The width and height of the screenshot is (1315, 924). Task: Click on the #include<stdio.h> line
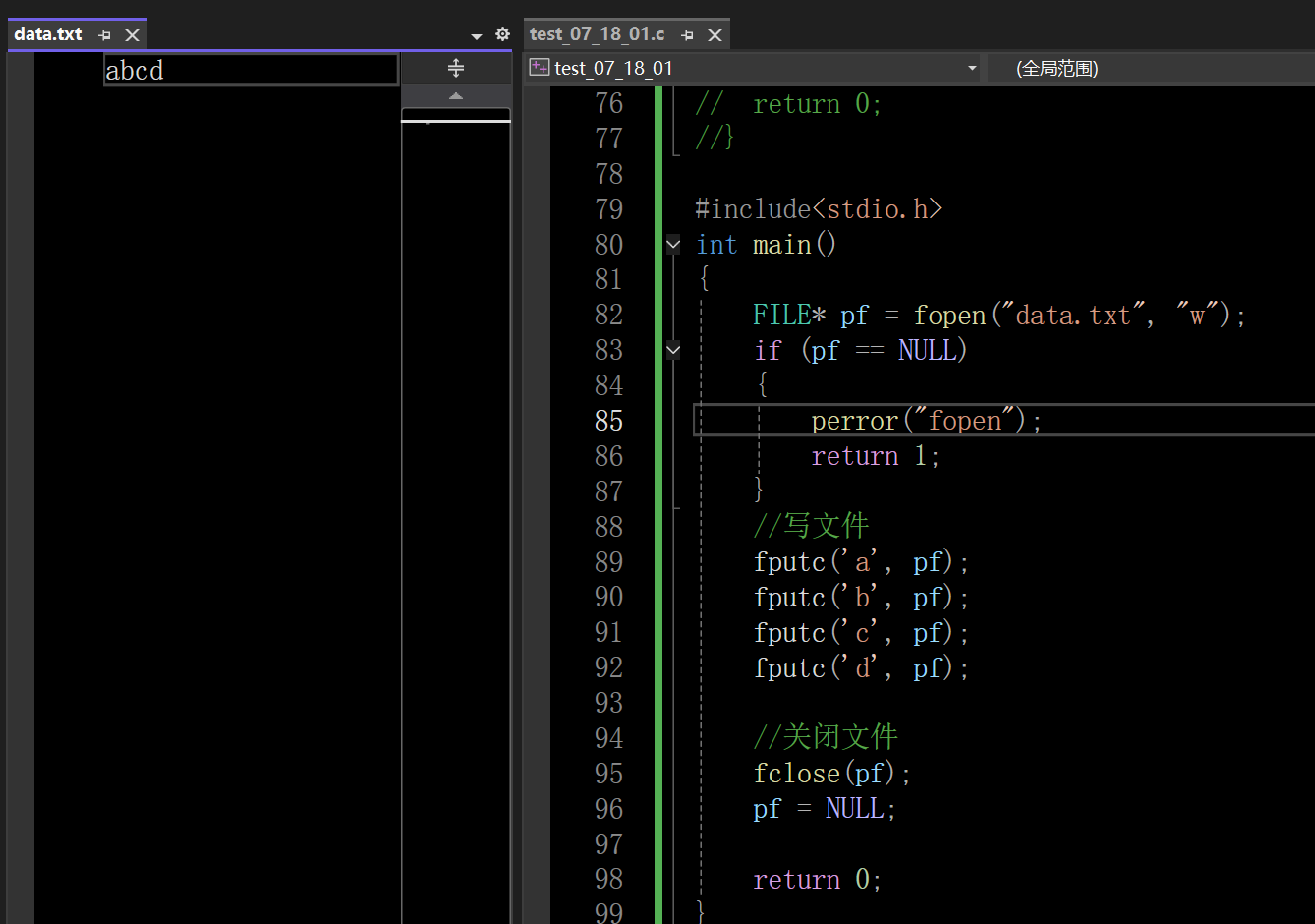click(819, 209)
